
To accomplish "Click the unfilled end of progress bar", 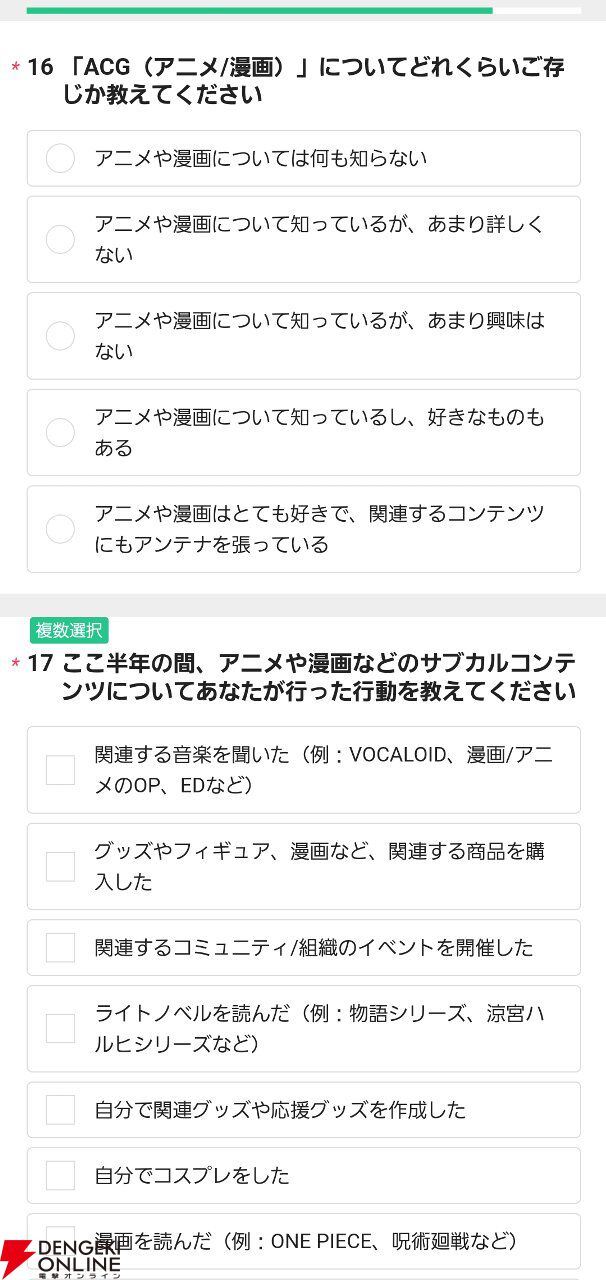I will coord(536,10).
